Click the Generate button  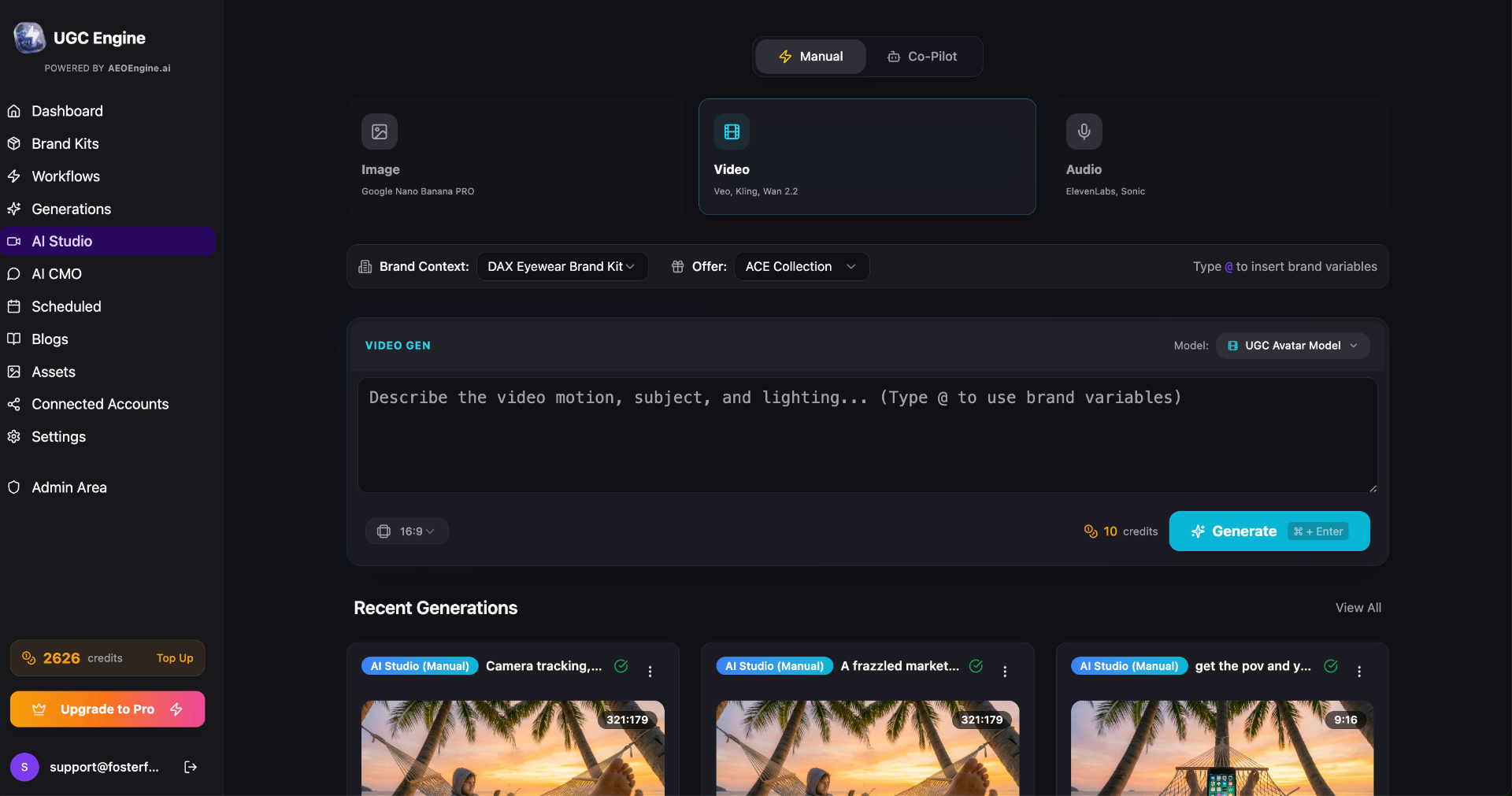coord(1268,531)
